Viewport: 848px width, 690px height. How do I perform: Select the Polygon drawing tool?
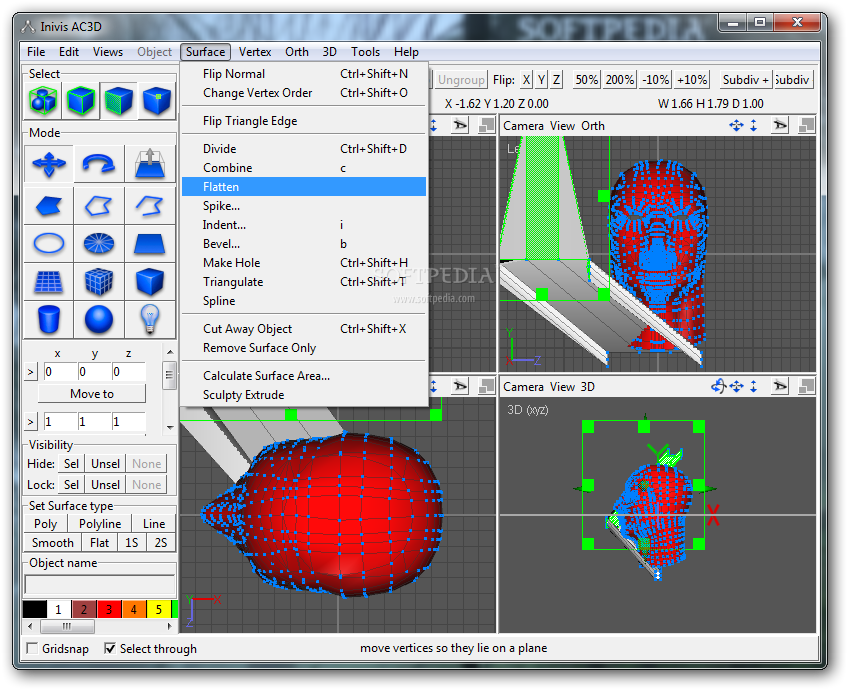(x=49, y=205)
